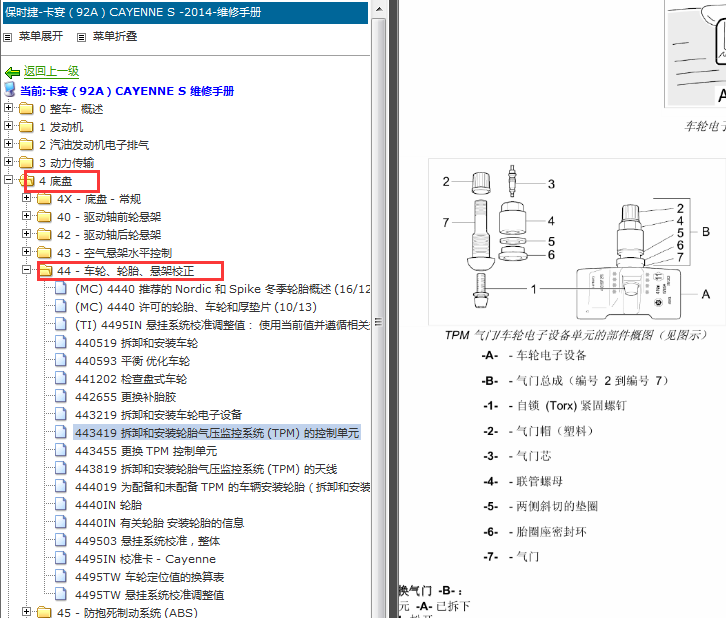Click document icon of 4440IN 轮胎
The image size is (726, 618).
tap(61, 504)
